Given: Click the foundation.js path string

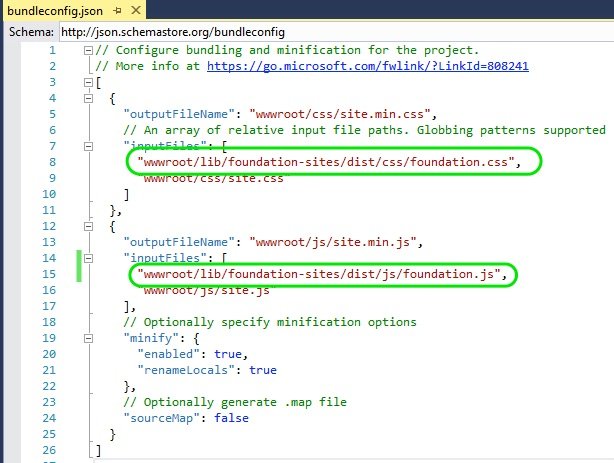Looking at the screenshot, I should pos(318,274).
